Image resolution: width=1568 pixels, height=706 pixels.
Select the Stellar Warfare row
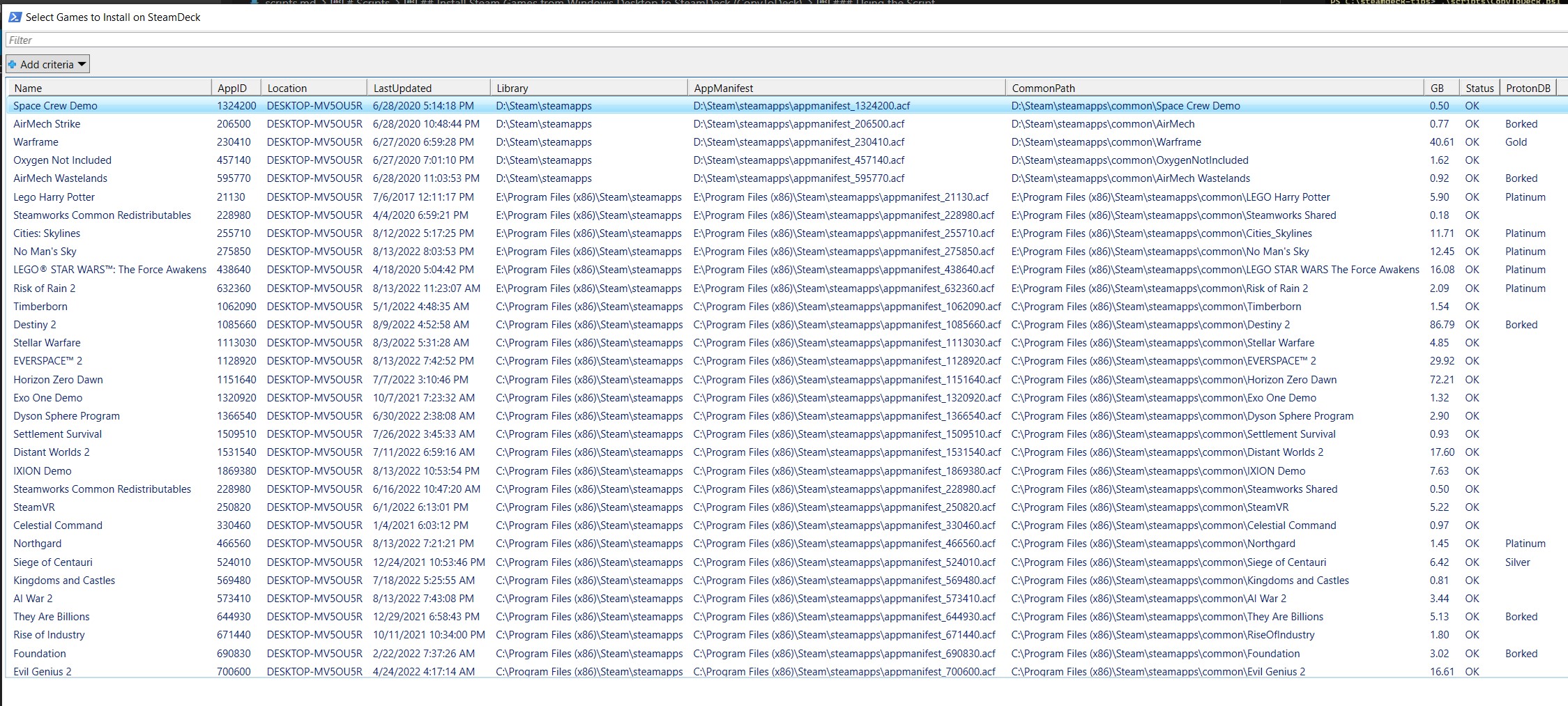tap(786, 343)
